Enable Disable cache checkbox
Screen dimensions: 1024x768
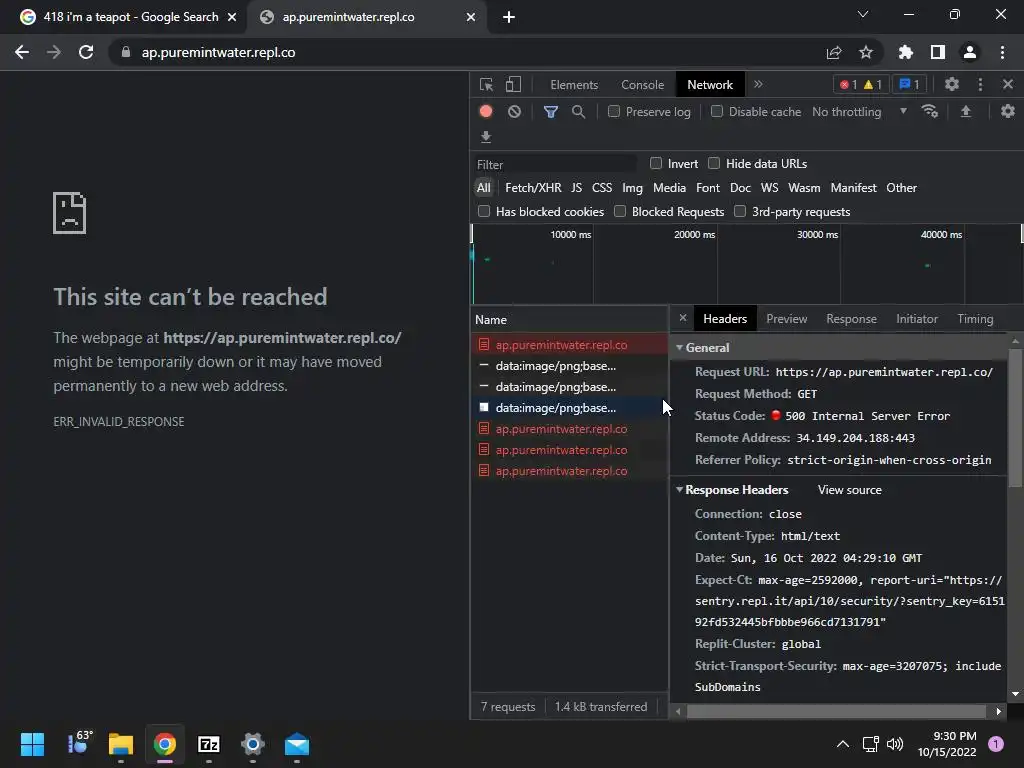(x=717, y=112)
